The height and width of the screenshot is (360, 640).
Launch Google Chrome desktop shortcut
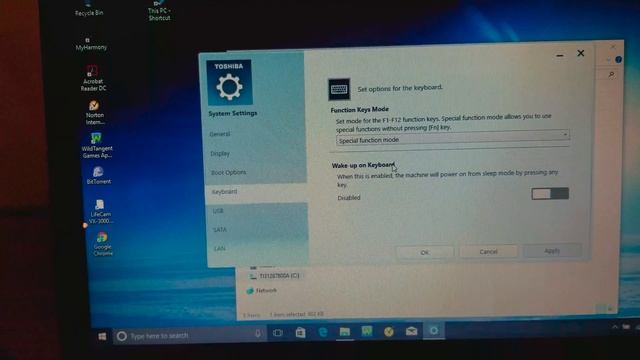click(x=102, y=244)
